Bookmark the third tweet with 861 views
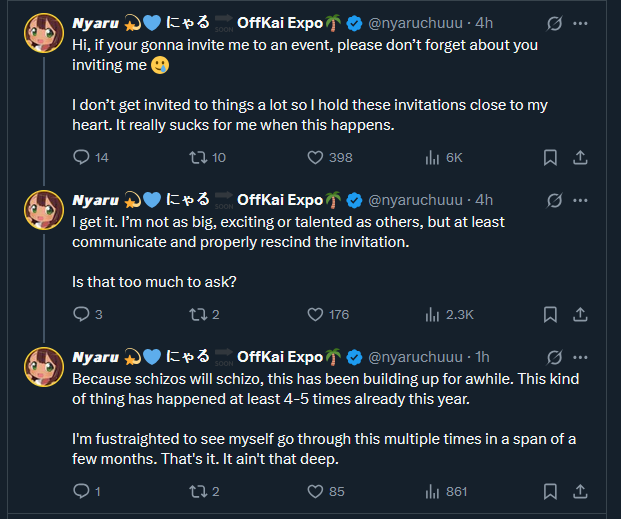This screenshot has height=519, width=621. (x=550, y=491)
